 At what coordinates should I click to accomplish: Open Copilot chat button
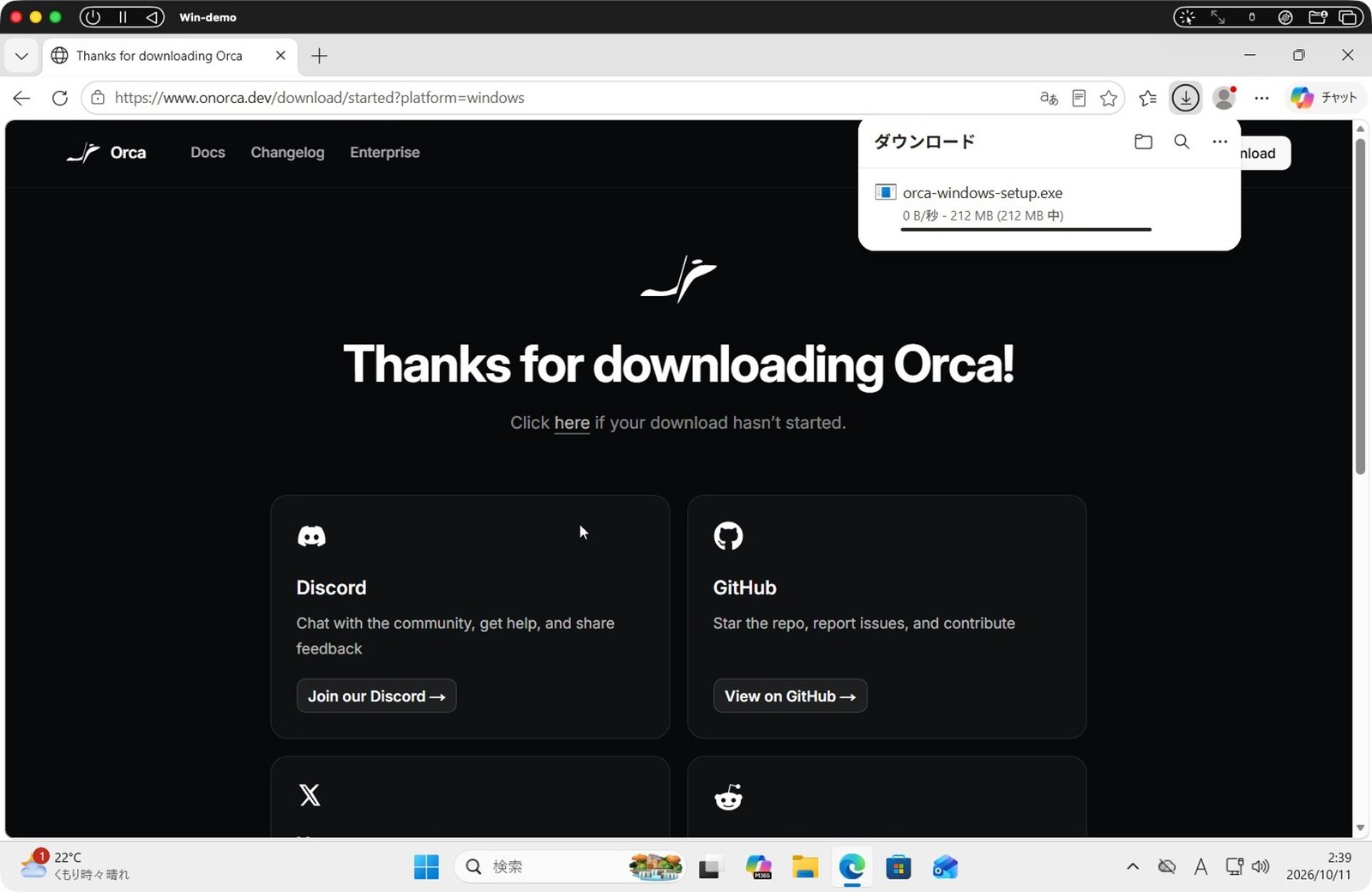[1324, 98]
